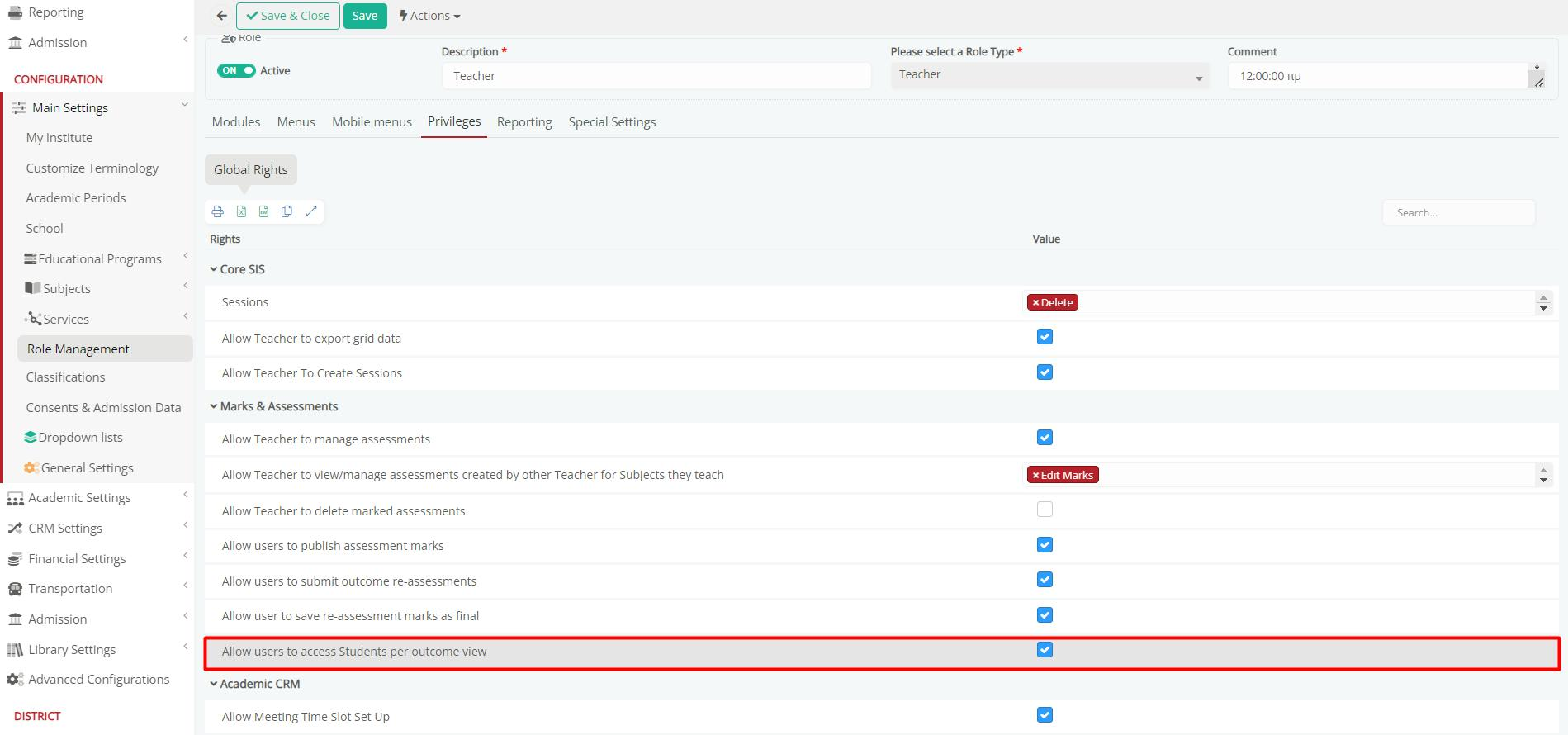Collapse the Academic CRM group

click(214, 684)
